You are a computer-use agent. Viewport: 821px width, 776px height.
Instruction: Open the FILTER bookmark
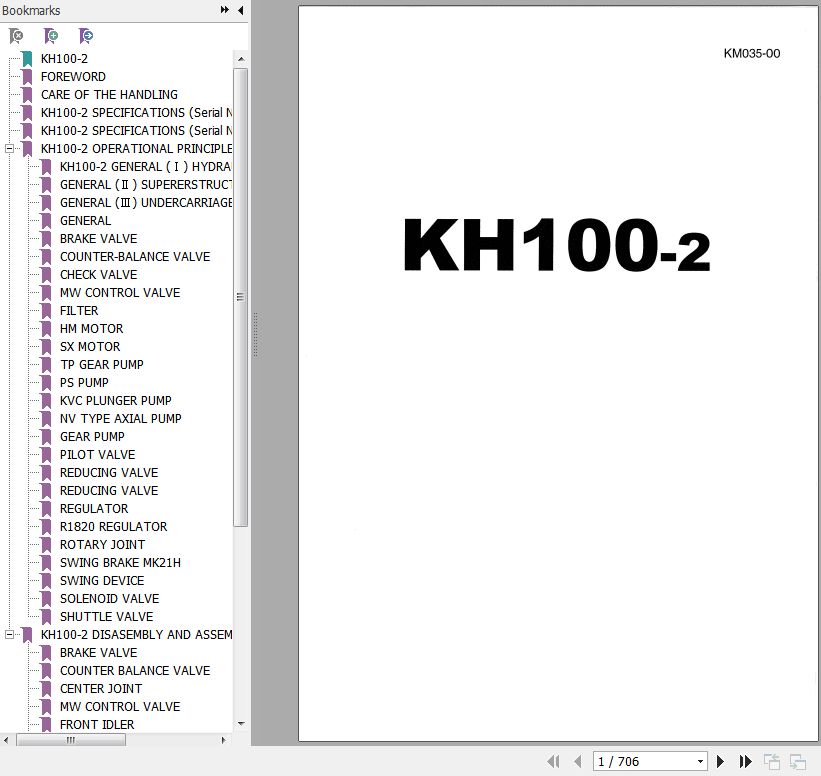pos(79,311)
